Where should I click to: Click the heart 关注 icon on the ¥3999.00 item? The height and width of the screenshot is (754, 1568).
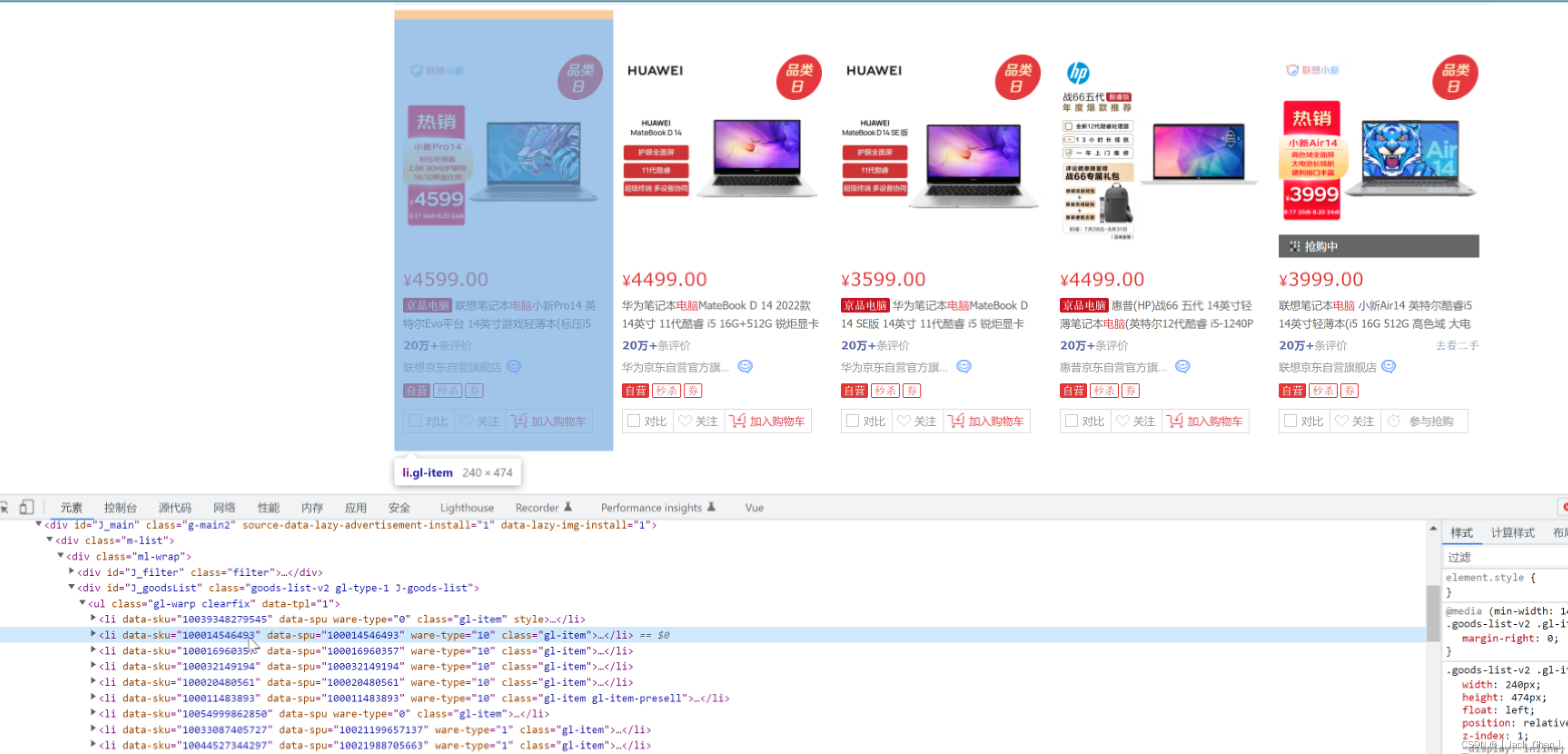click(1341, 421)
